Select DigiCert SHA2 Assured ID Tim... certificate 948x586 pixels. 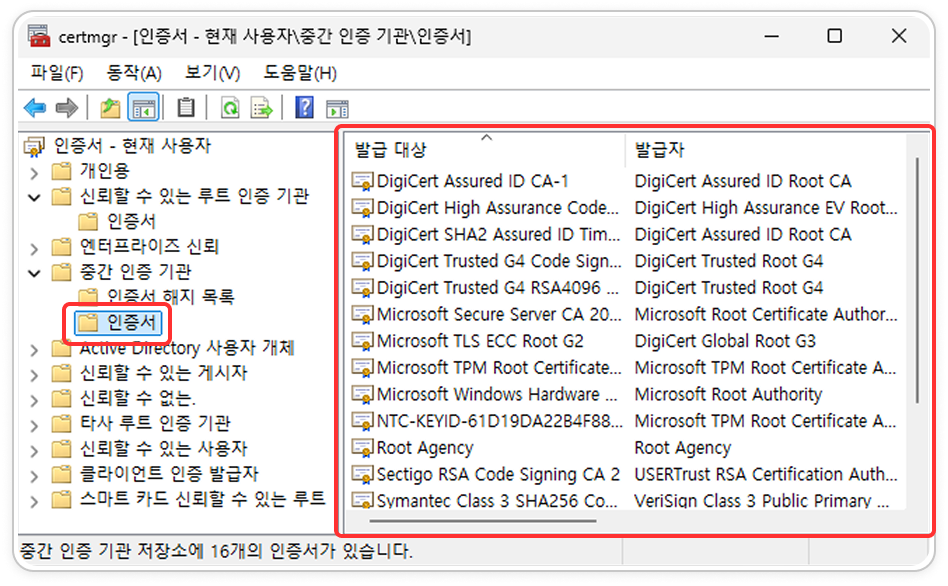[x=498, y=235]
